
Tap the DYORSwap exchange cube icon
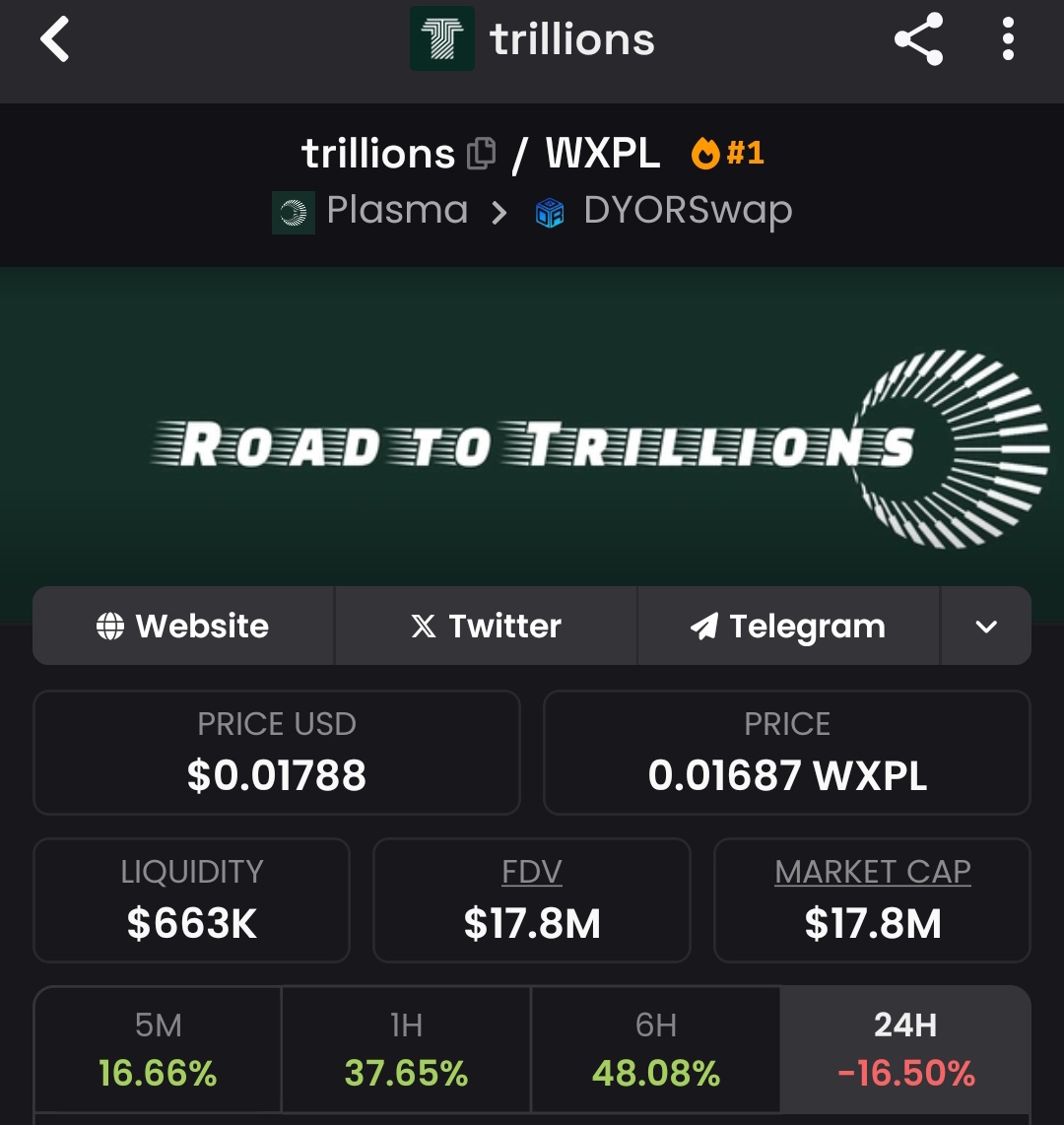(550, 212)
